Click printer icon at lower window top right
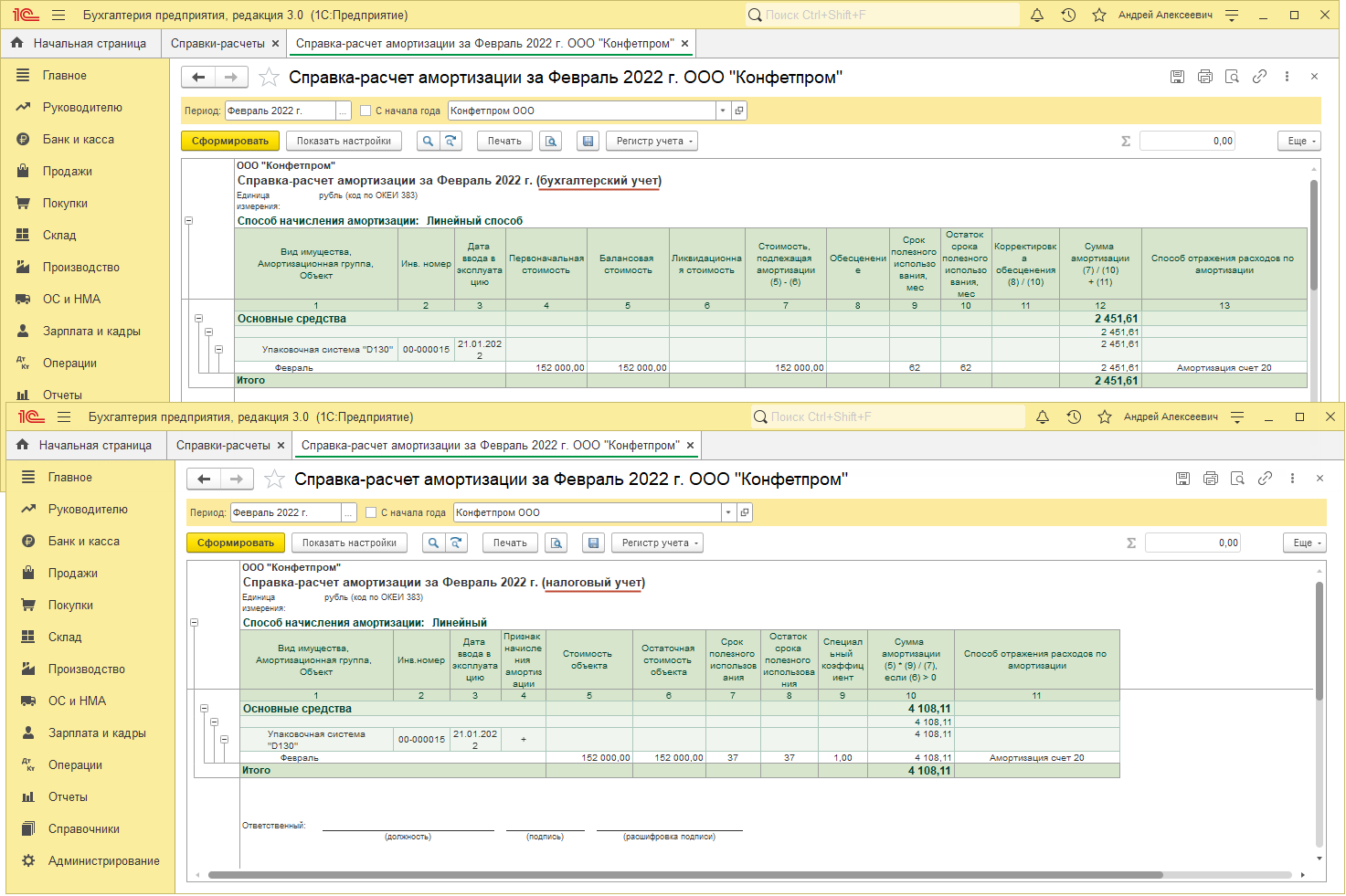 (x=1210, y=479)
